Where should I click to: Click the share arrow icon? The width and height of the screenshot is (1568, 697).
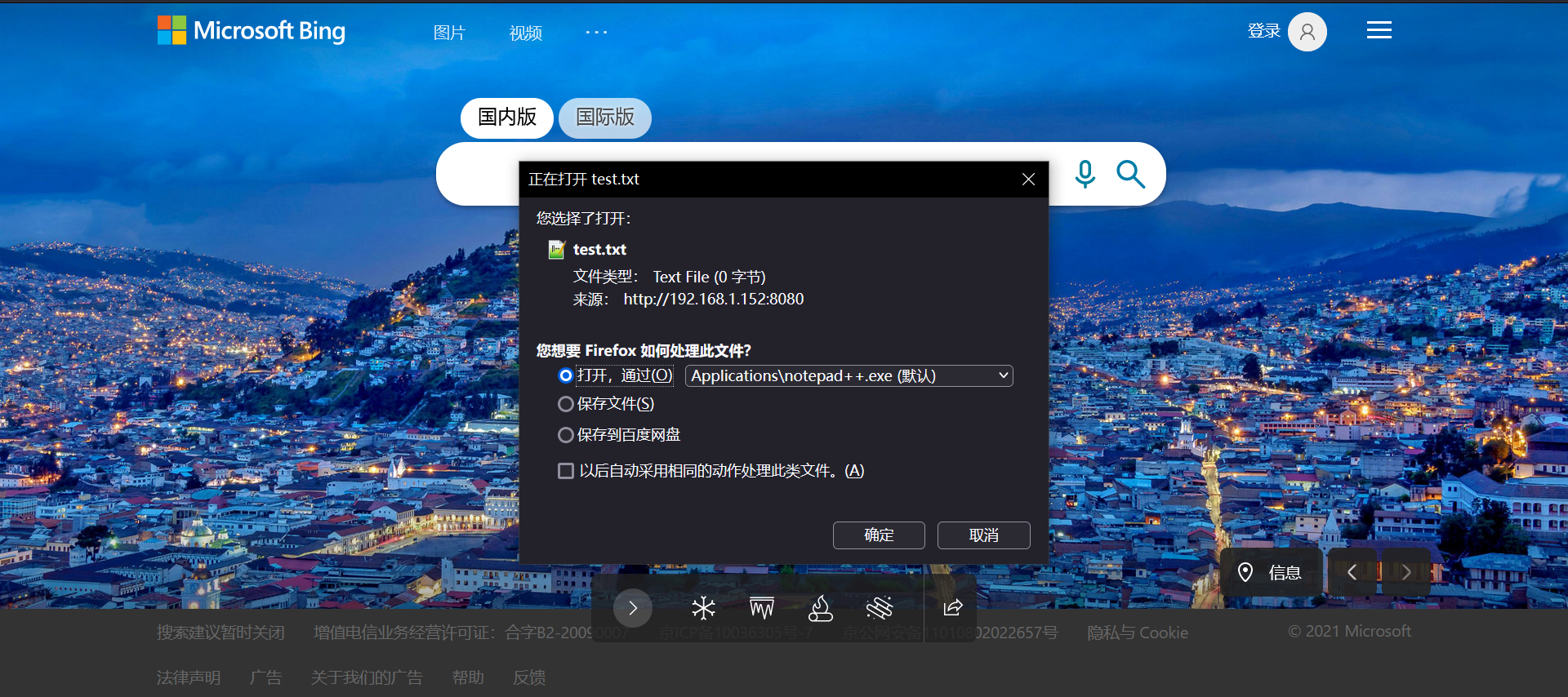click(x=952, y=608)
